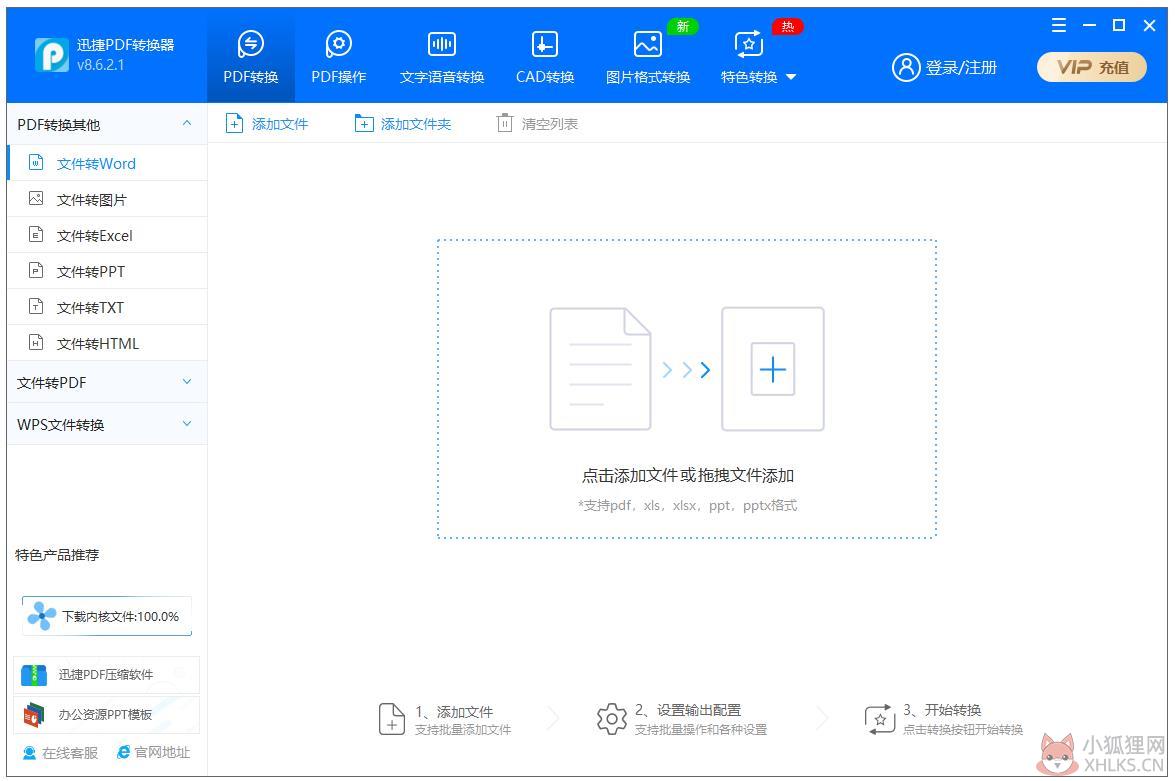Click step 1 add-file page icon
The image size is (1175, 781).
click(392, 719)
